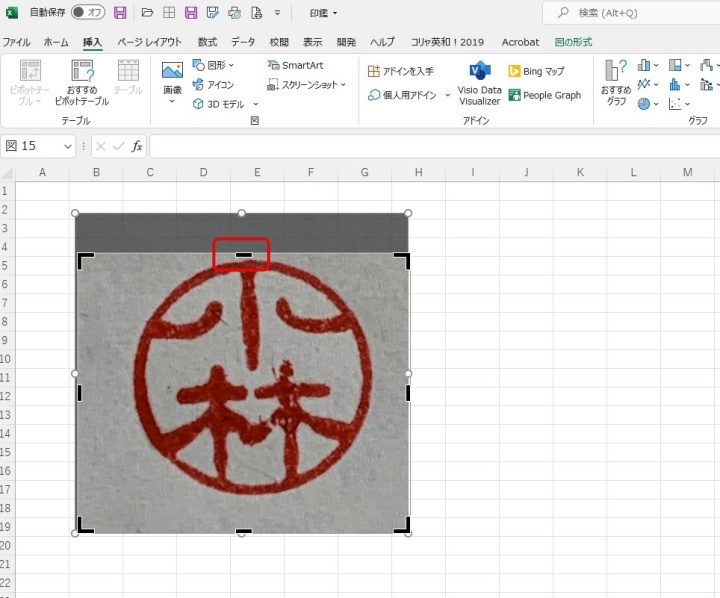This screenshot has width=720, height=598.
Task: Click the top-center crop handle
Action: click(243, 254)
